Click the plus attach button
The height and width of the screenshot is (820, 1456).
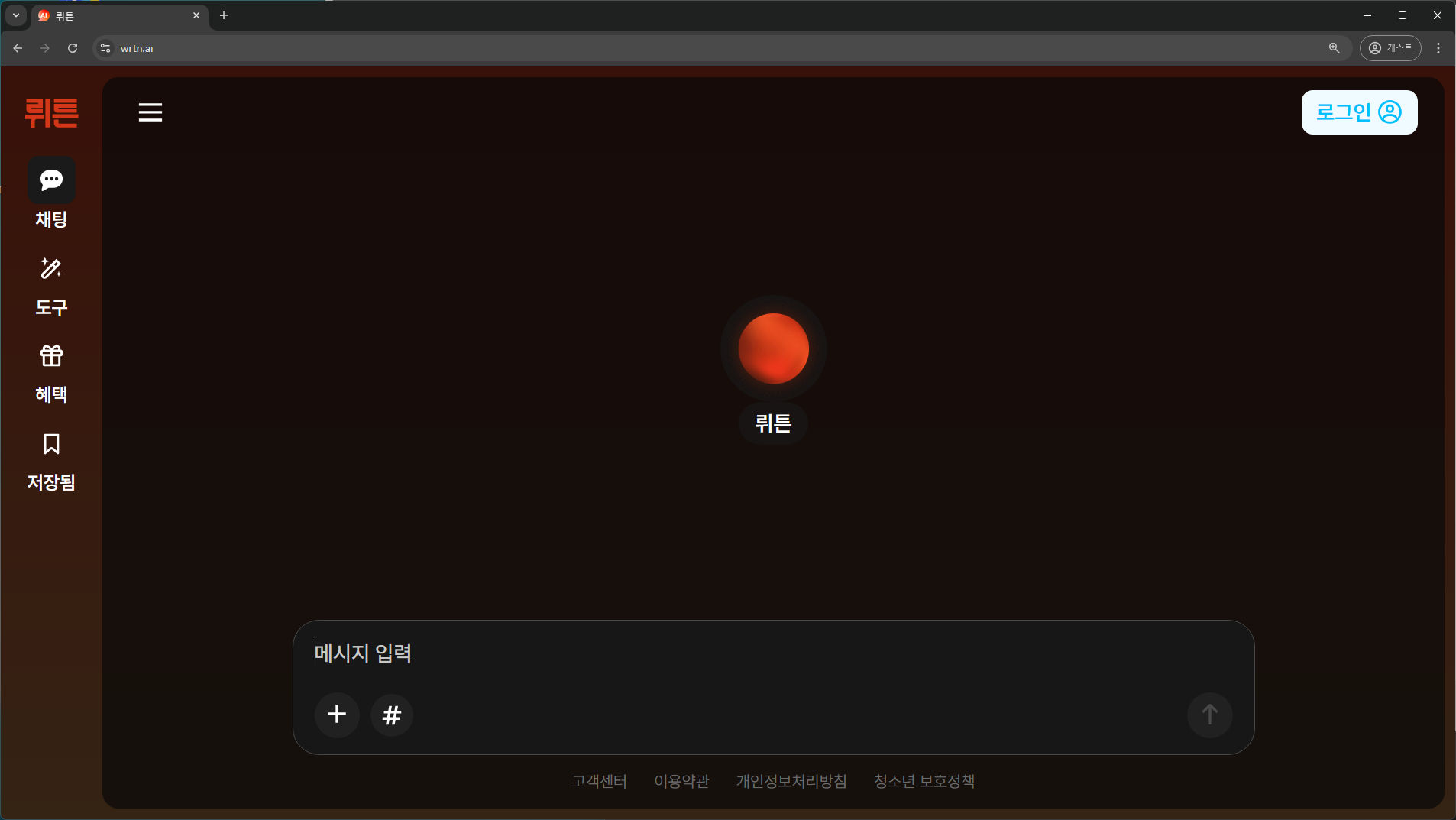click(337, 715)
